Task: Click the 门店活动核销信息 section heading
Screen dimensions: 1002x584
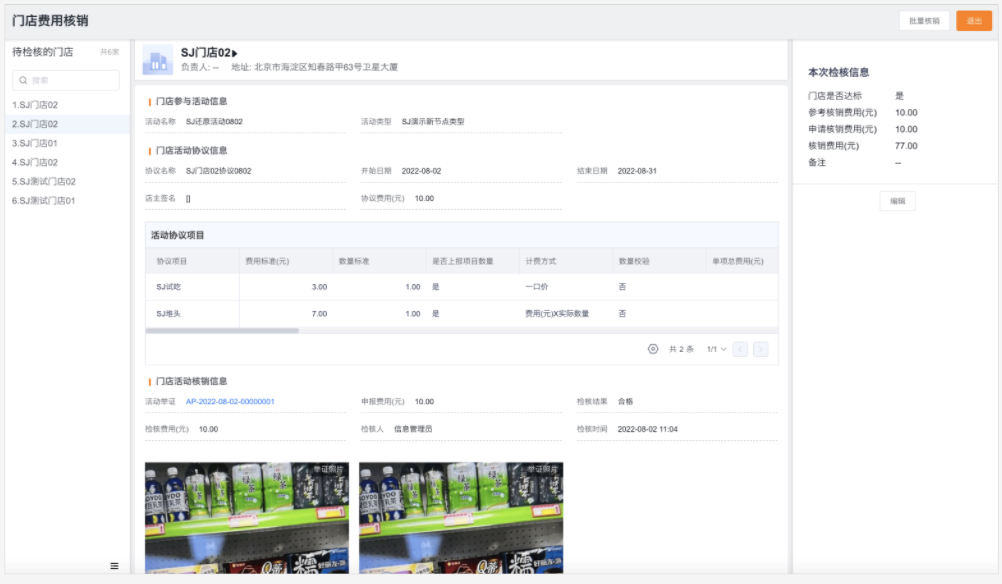Action: [x=192, y=381]
